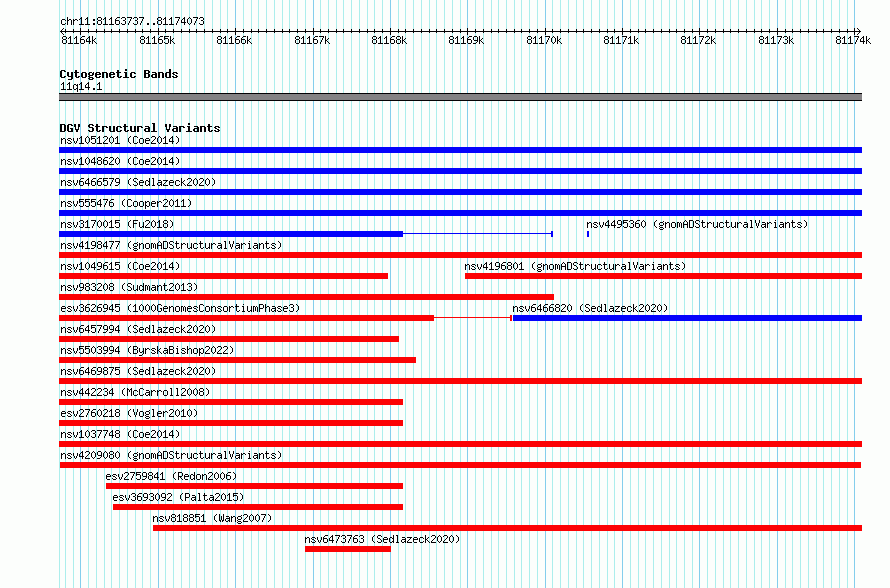Click the blue bar under nsv1048620

point(460,171)
